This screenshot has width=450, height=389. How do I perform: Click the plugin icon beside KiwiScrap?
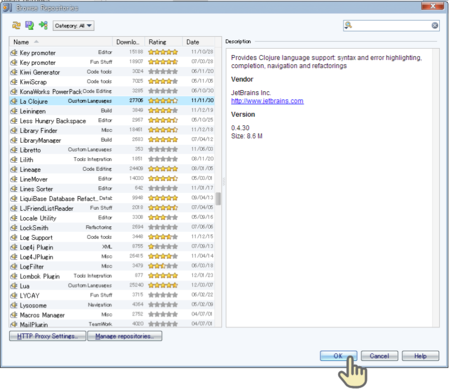pos(14,81)
